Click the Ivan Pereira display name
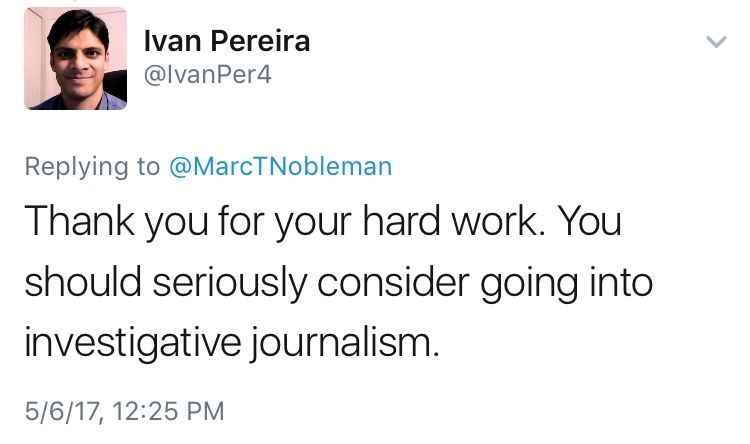 227,41
